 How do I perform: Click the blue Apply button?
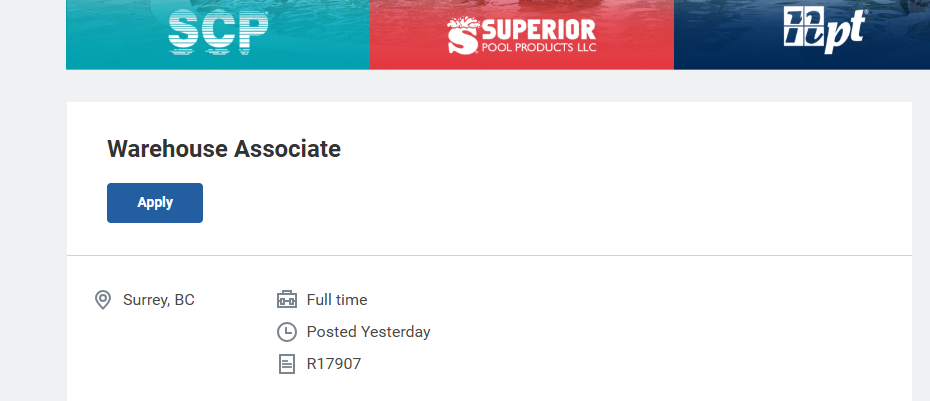click(x=155, y=203)
